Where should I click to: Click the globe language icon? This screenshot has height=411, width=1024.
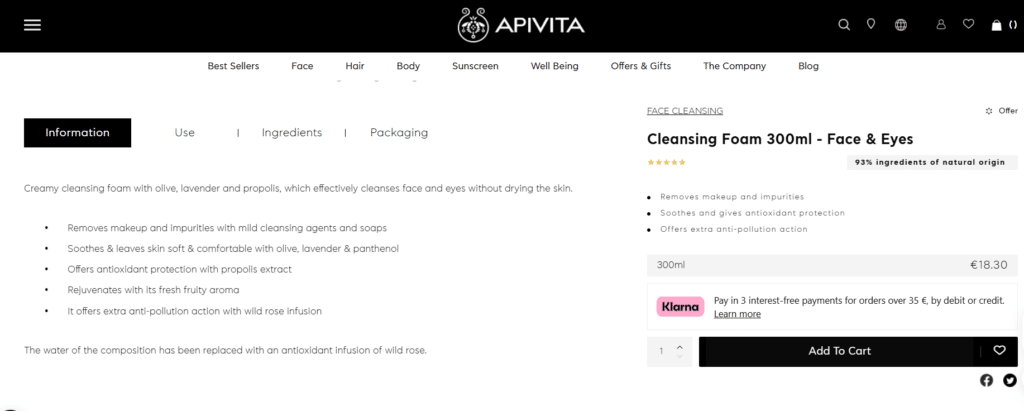pos(901,25)
